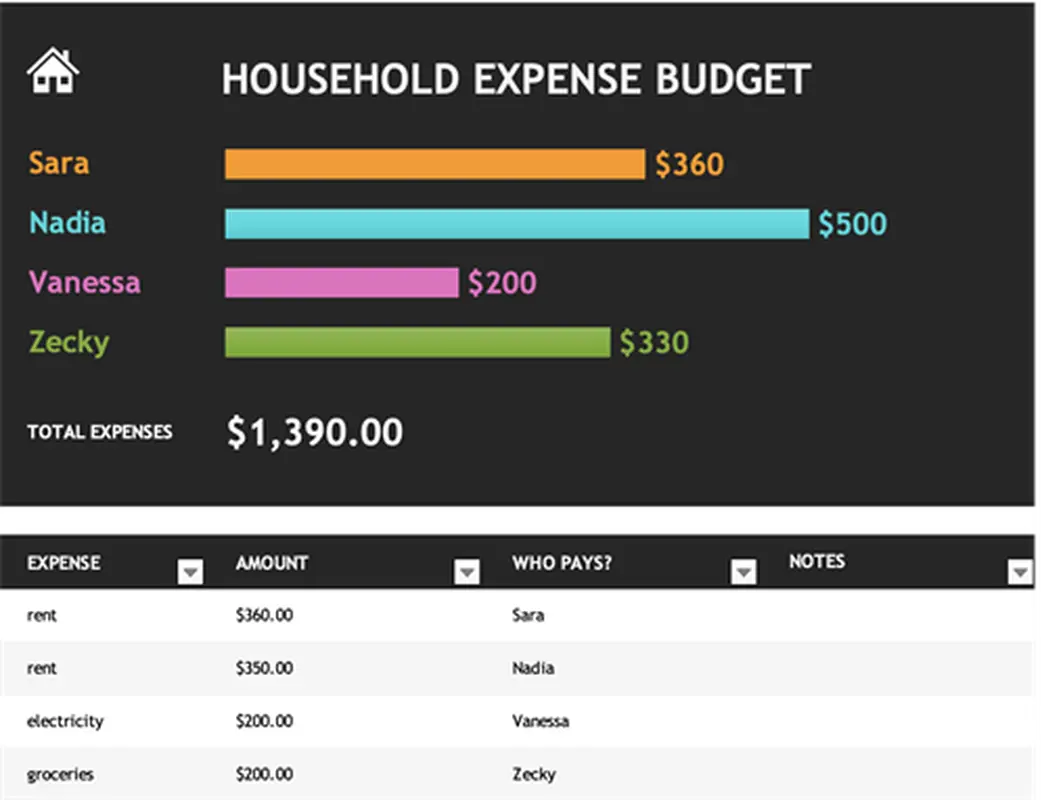1042x800 pixels.
Task: Click the $360.00 rent amount cell
Action: 264,615
